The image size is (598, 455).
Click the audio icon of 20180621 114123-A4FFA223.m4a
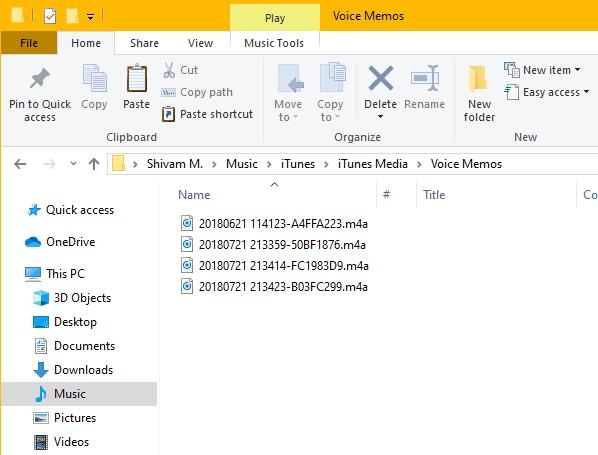tap(186, 223)
